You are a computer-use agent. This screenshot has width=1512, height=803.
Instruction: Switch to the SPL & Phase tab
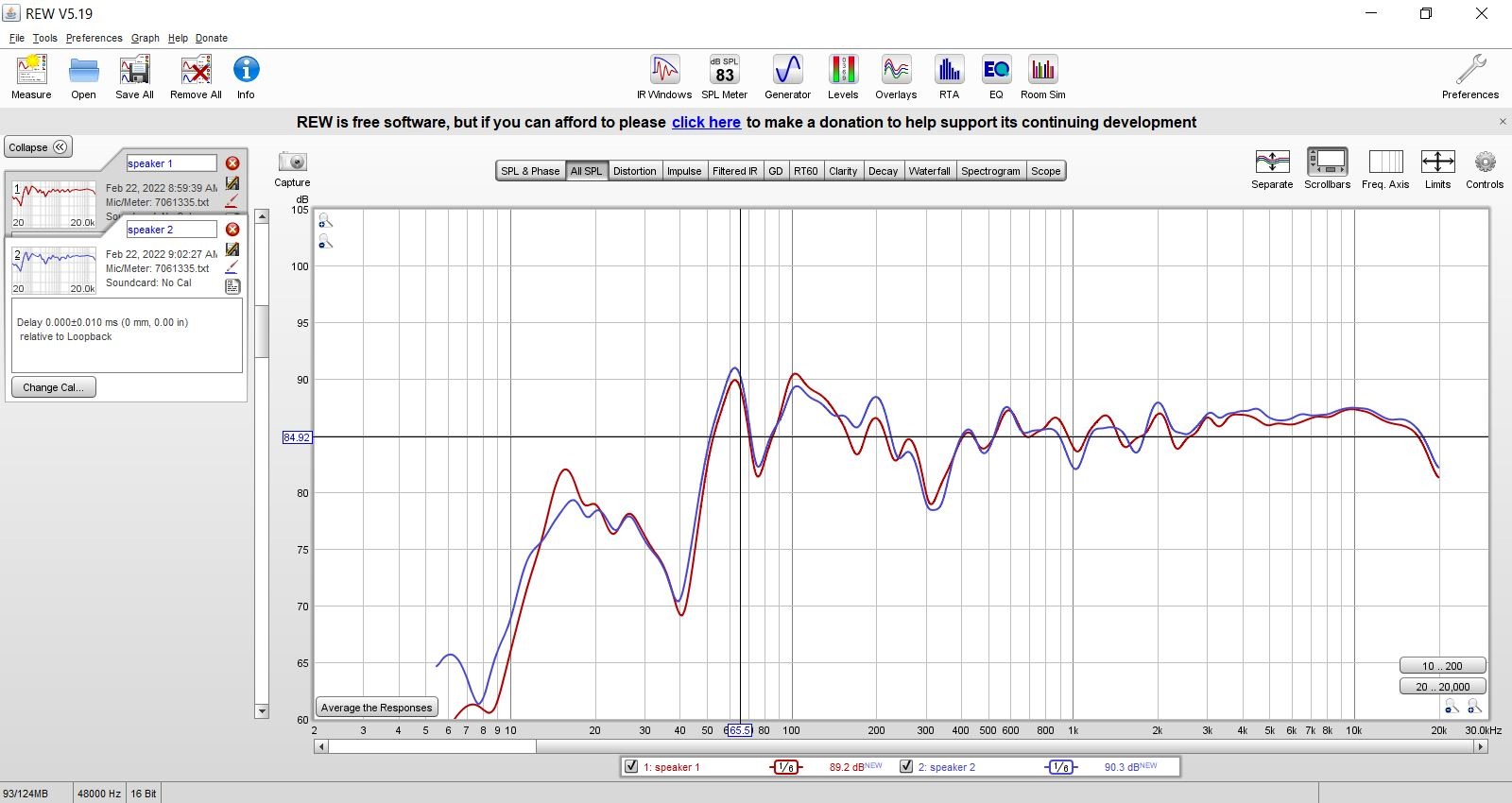pyautogui.click(x=530, y=171)
